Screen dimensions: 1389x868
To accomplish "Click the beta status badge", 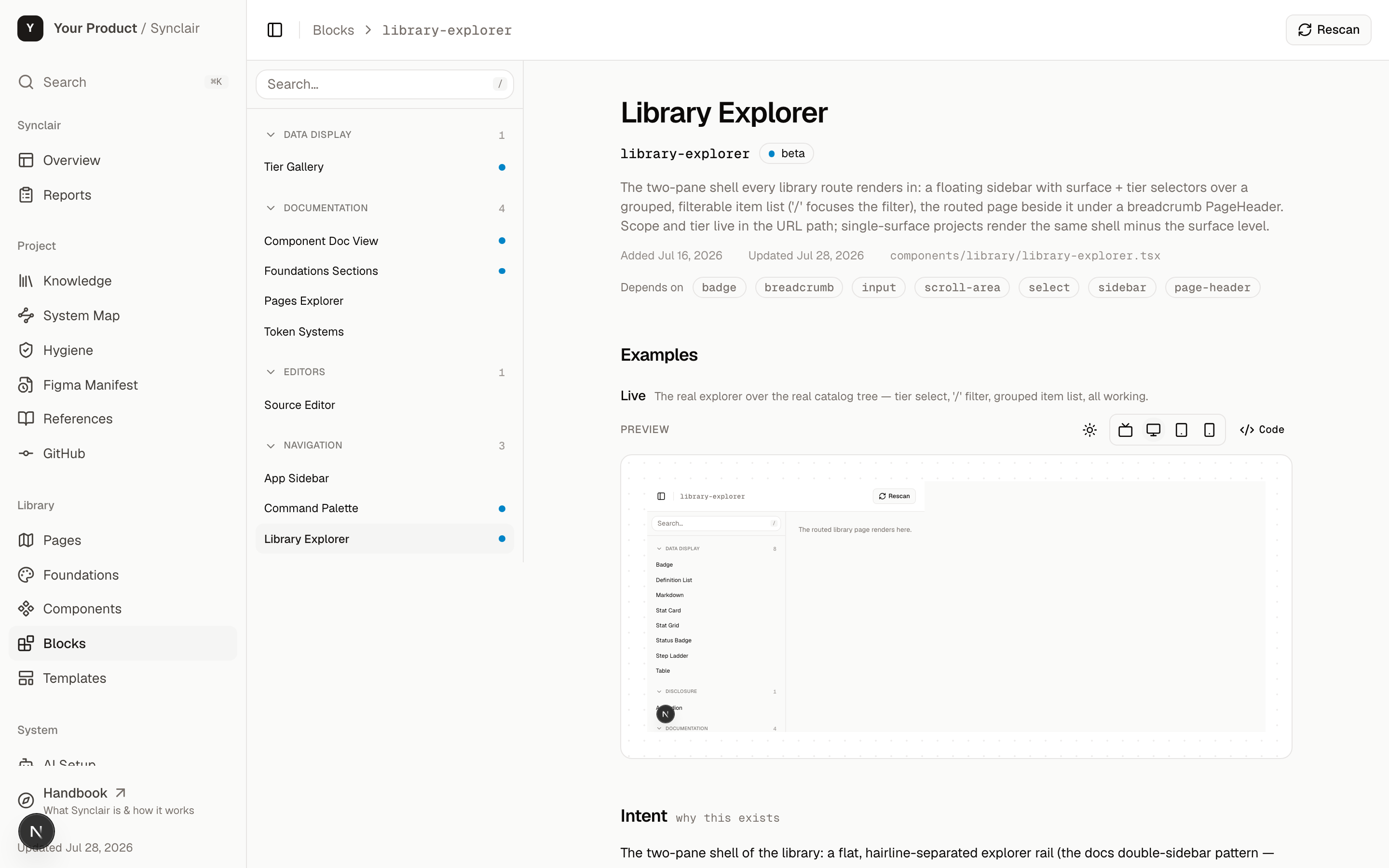I will 786,154.
